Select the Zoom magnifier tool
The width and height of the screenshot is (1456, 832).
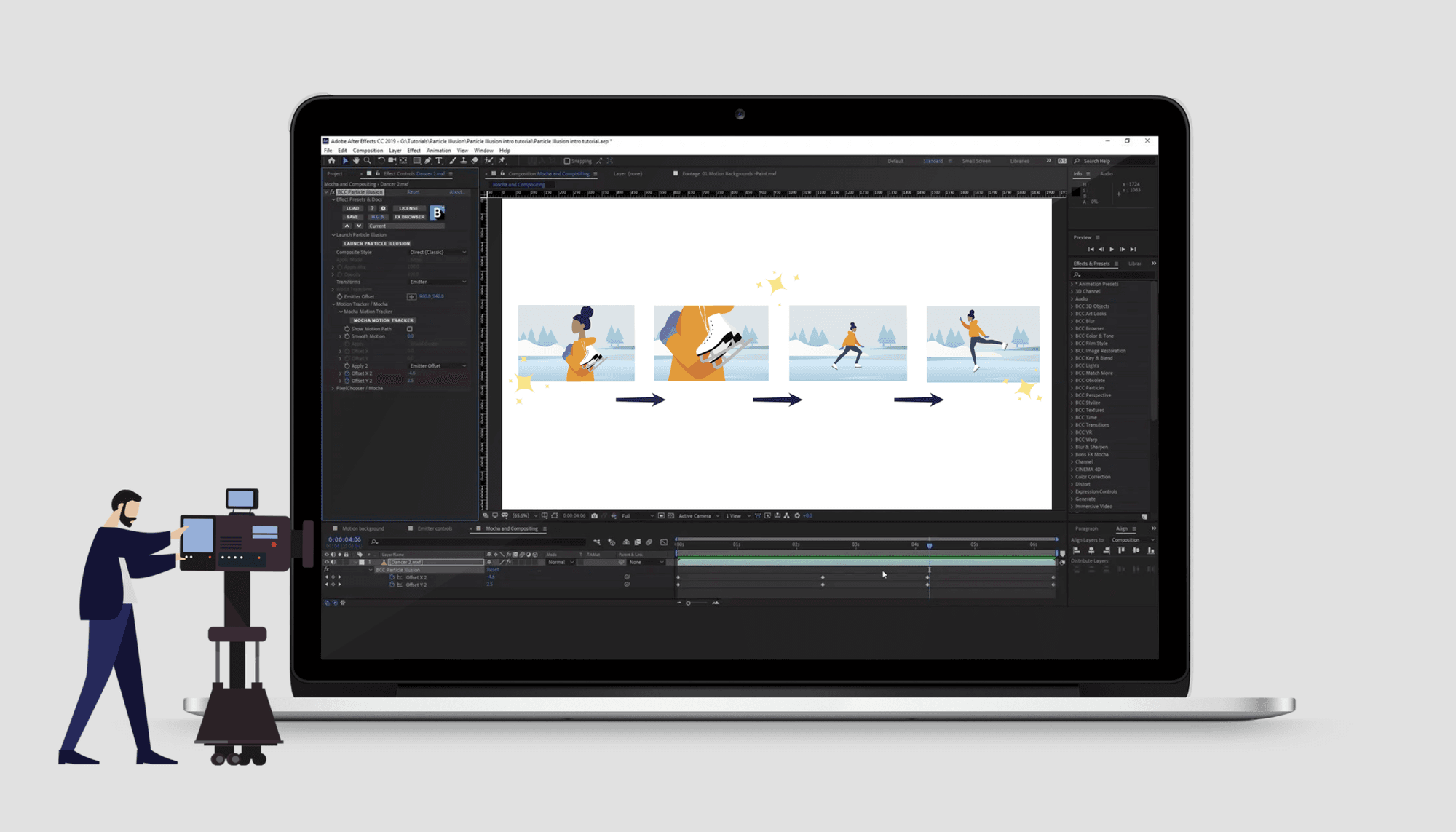(368, 161)
